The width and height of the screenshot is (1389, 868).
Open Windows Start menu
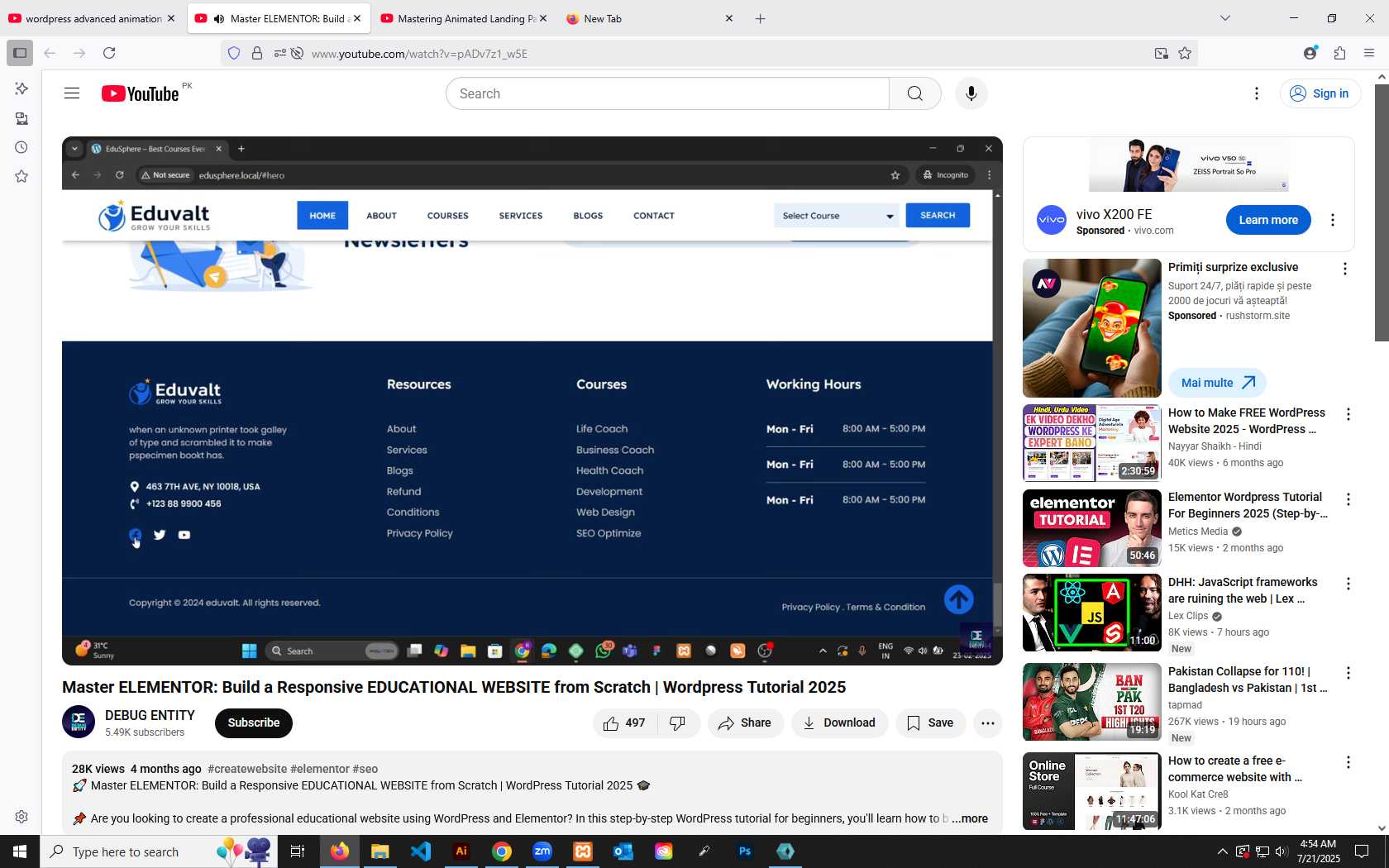tap(20, 851)
